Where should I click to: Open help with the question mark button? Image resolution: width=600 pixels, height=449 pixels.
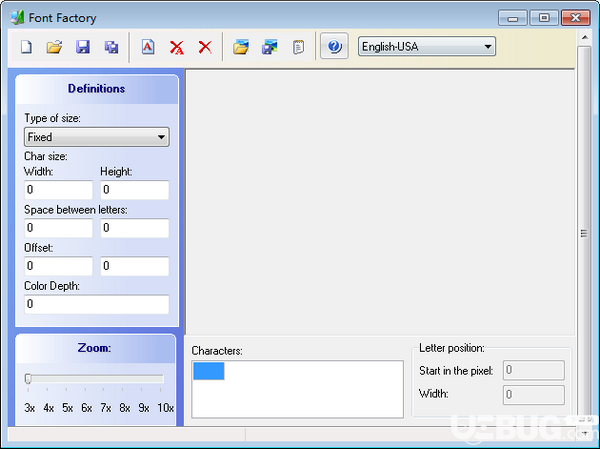(x=334, y=46)
